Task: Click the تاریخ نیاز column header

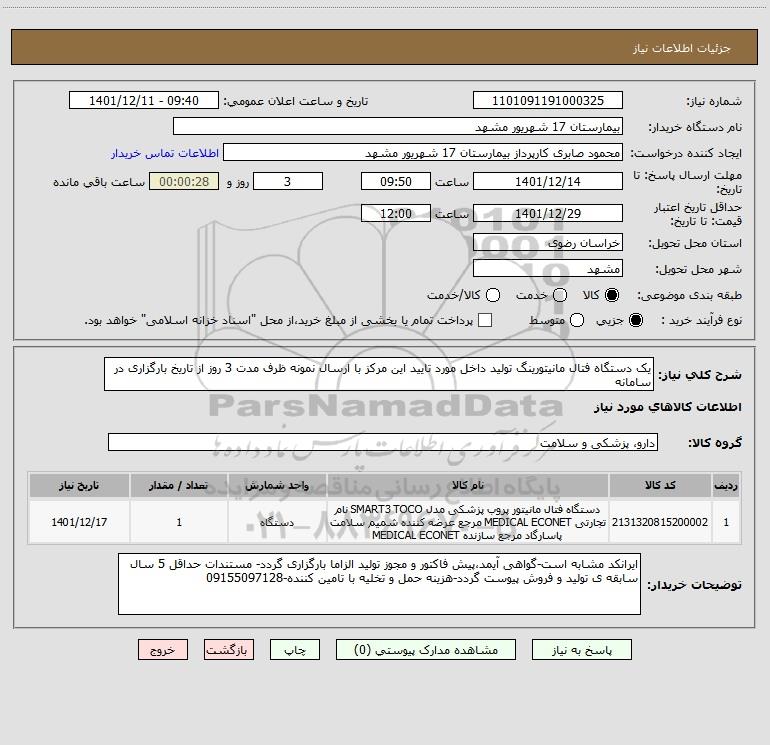Action: 79,485
